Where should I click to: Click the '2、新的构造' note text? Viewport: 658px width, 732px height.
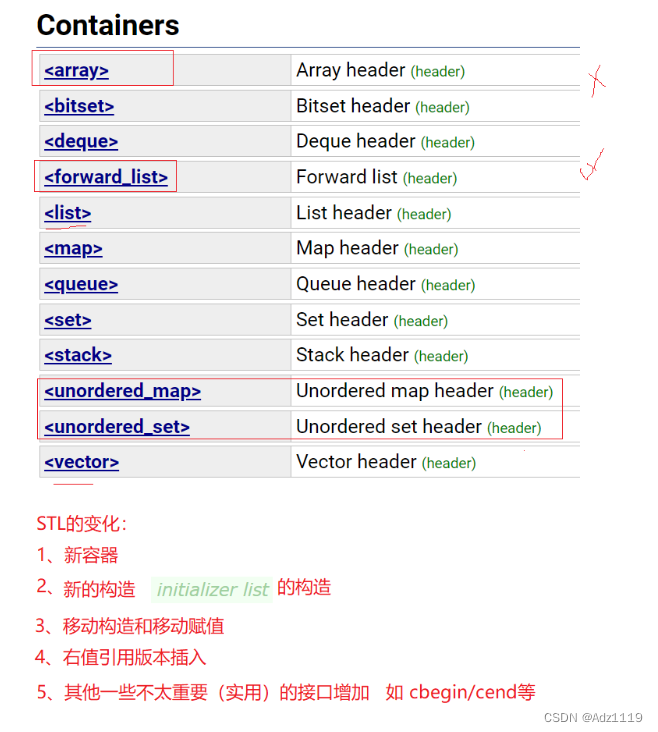pos(86,588)
